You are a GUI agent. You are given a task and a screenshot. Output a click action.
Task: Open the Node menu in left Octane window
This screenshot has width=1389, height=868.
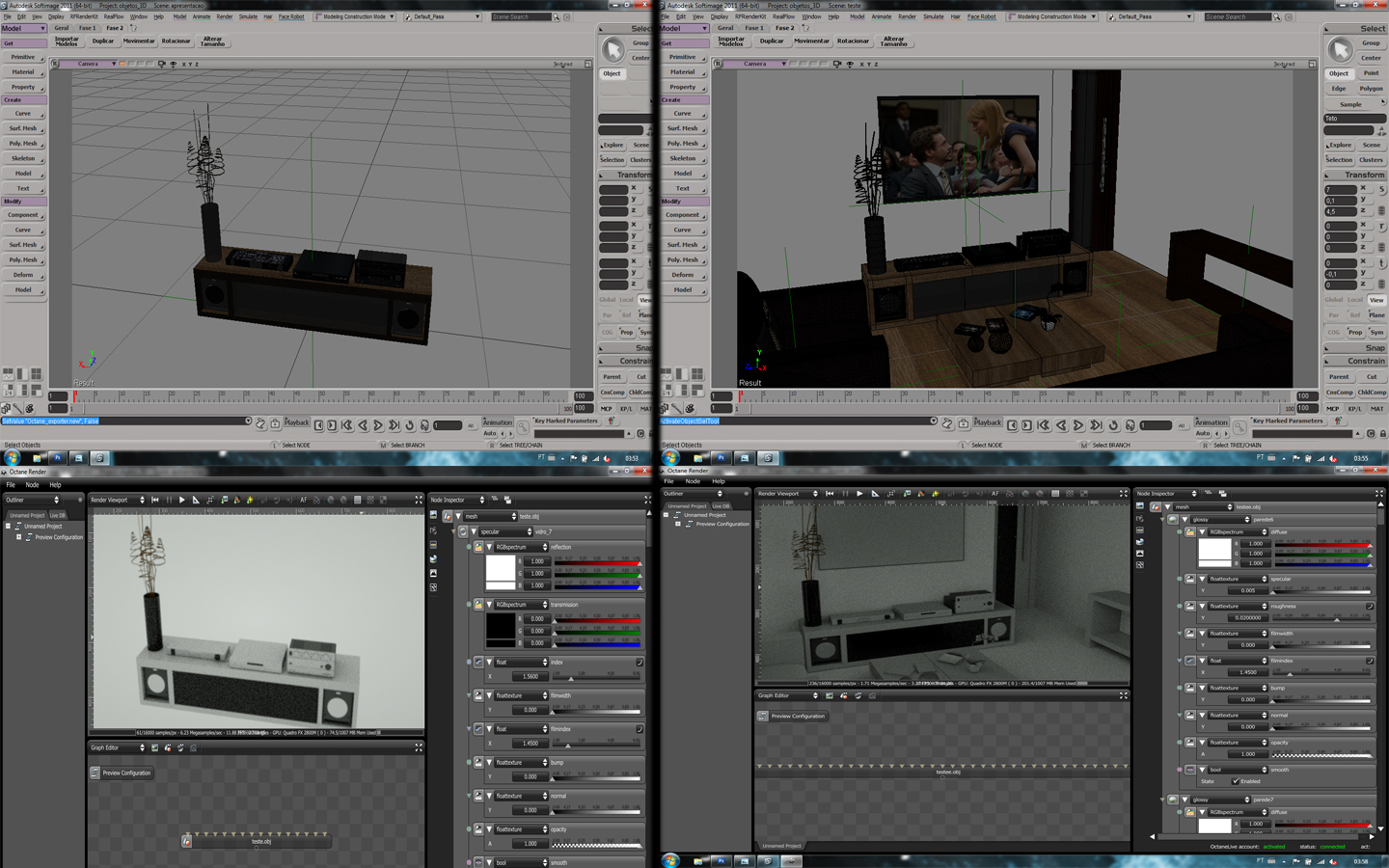point(32,485)
